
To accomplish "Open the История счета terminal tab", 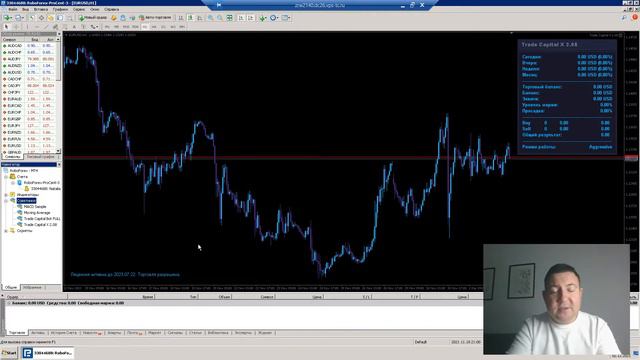I will [64, 333].
